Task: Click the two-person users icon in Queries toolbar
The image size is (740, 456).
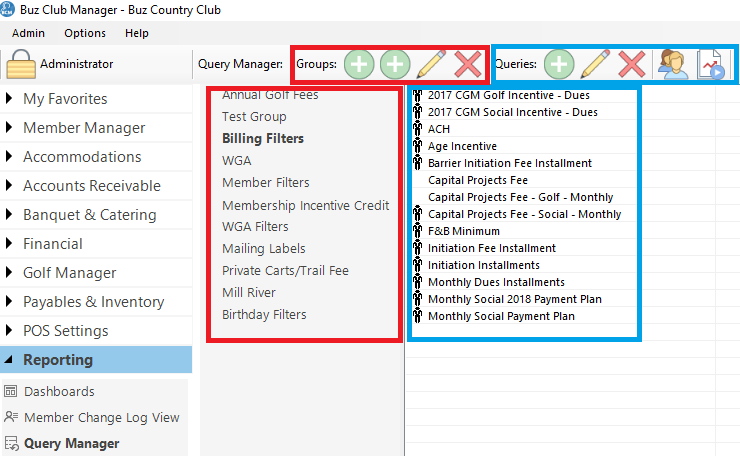Action: click(671, 65)
